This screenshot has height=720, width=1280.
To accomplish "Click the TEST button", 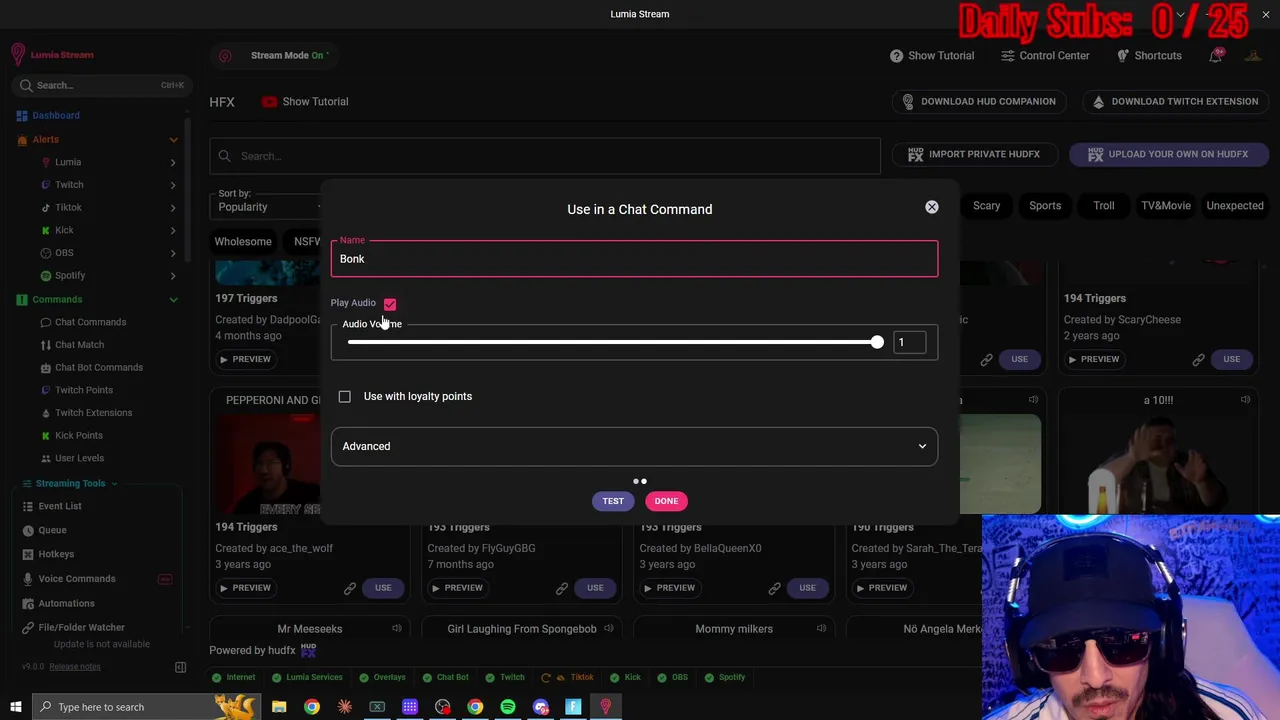I will (x=613, y=501).
